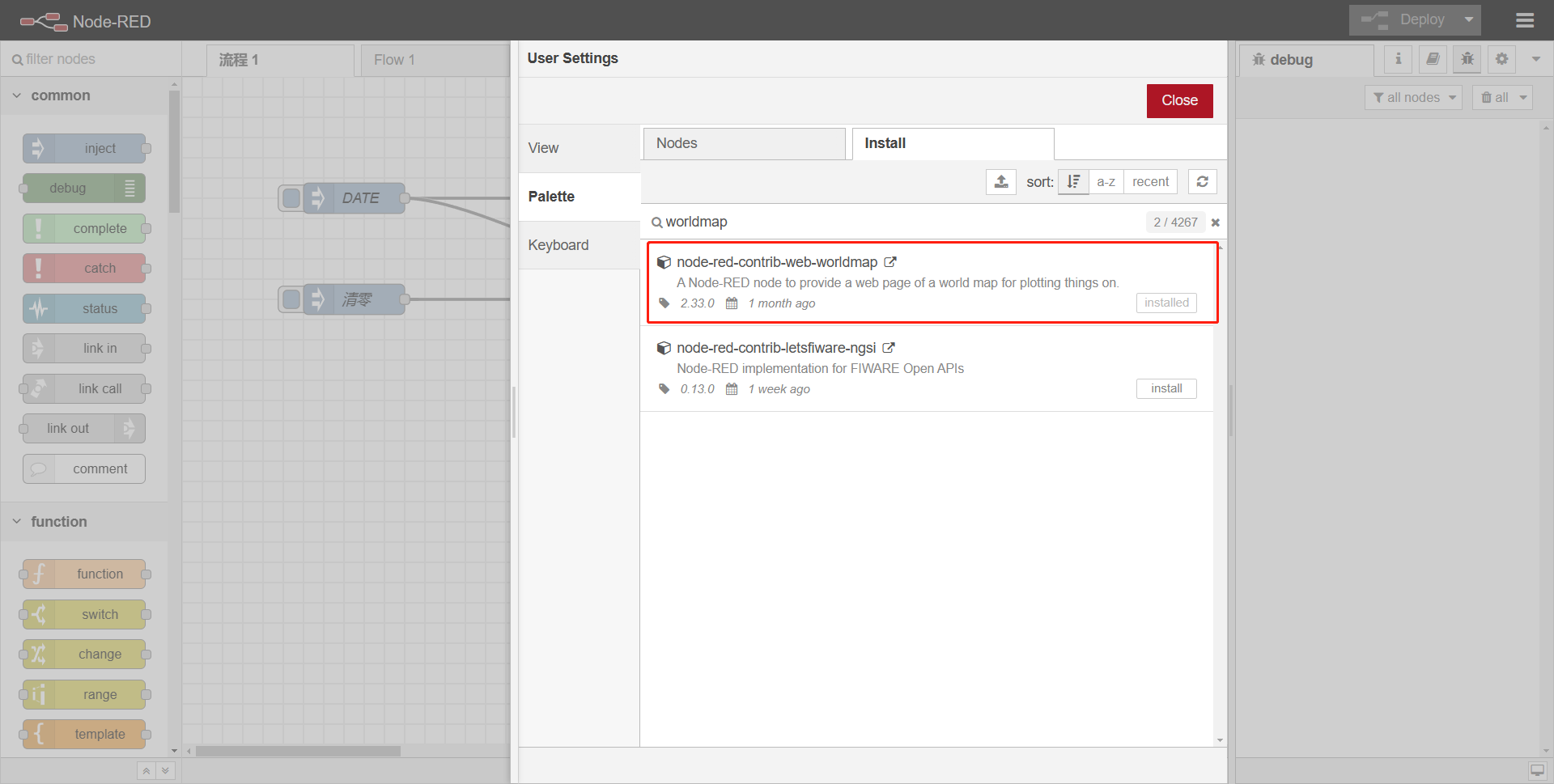Install node-red-contrib-letsfiware-ngsi module

click(x=1166, y=388)
